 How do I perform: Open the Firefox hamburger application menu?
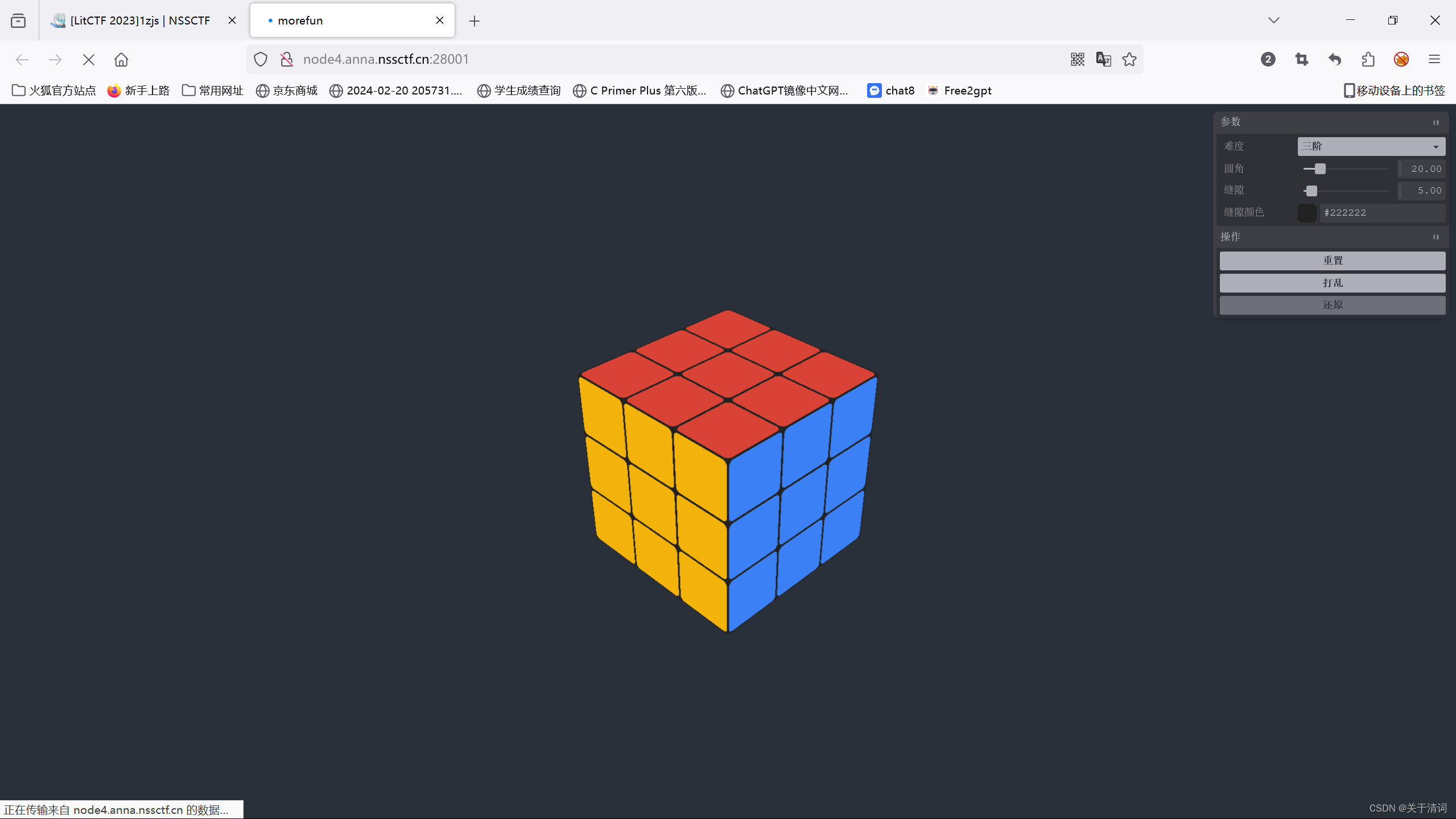coord(1434,59)
